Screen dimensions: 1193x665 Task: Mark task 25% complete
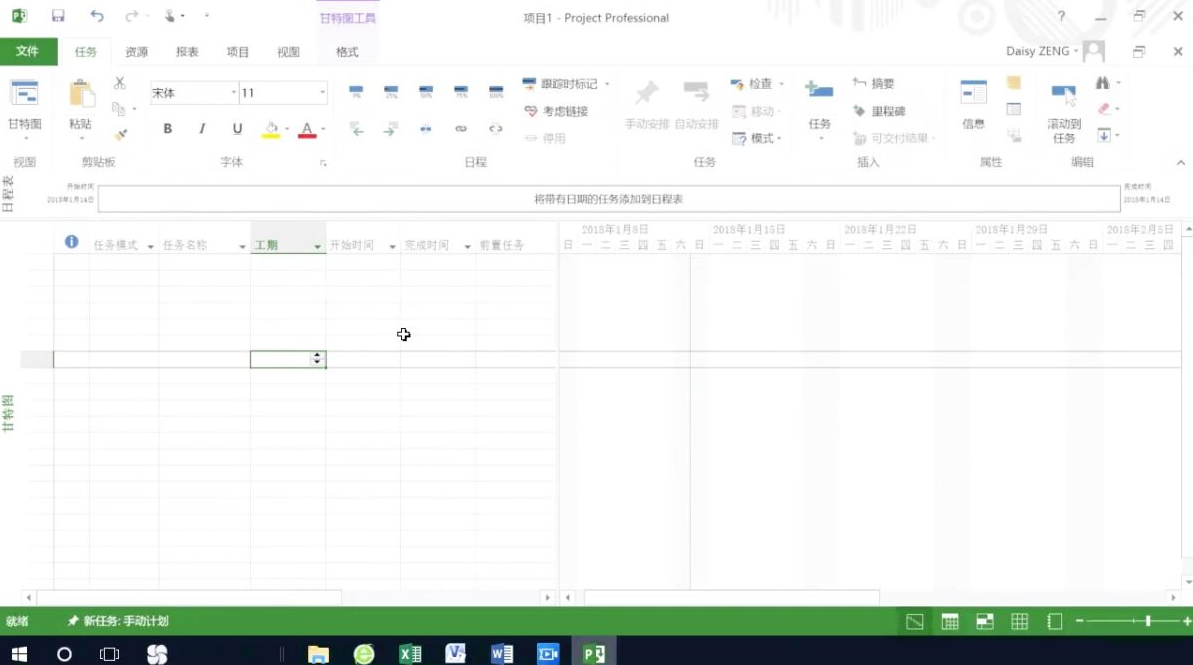point(390,92)
